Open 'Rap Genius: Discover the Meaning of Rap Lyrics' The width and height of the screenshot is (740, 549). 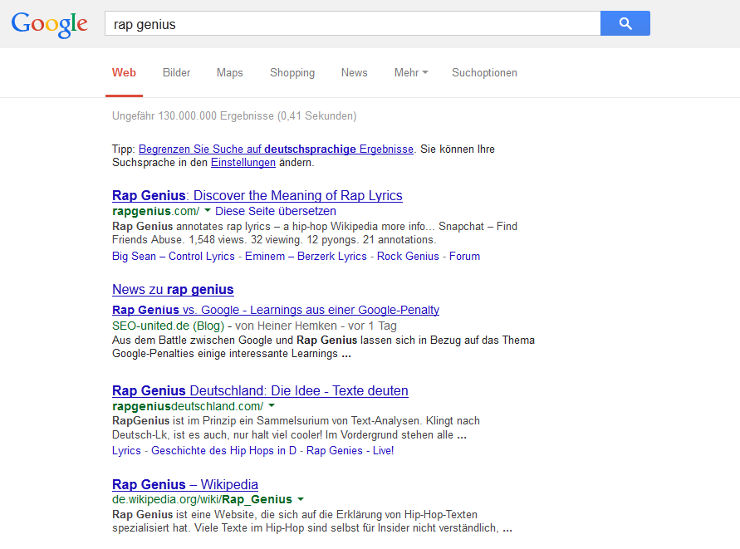(x=257, y=195)
